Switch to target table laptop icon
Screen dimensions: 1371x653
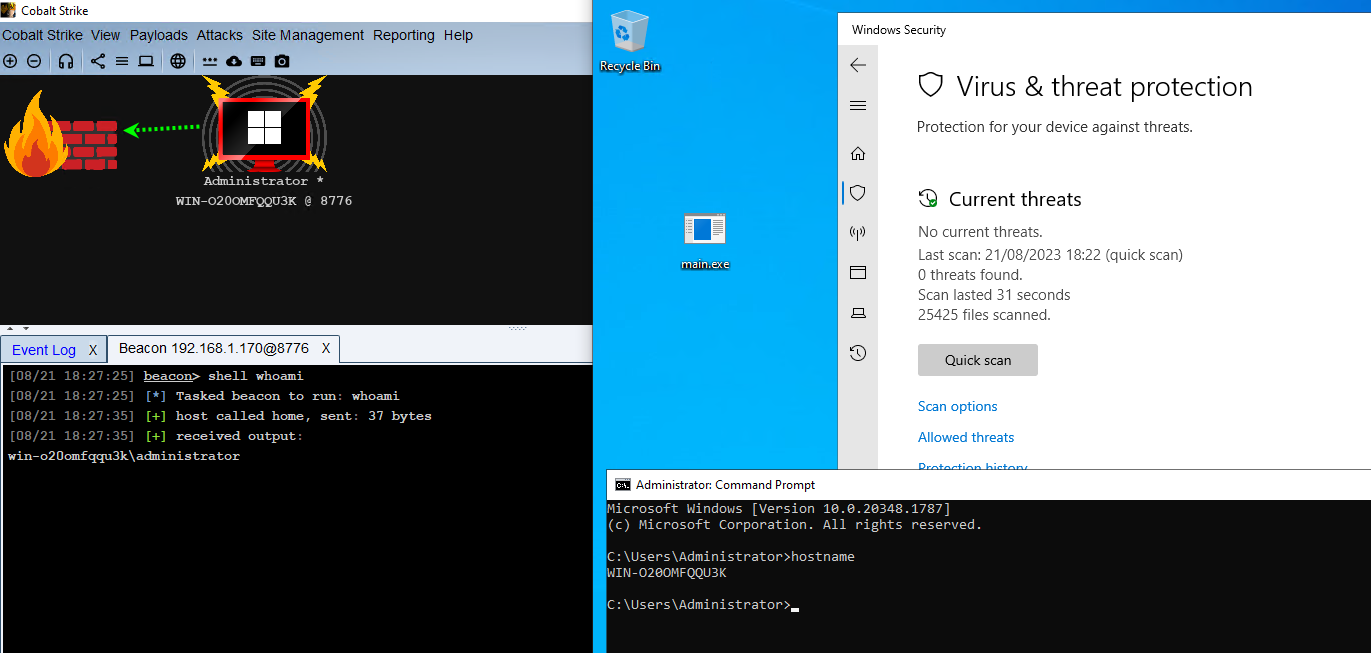(146, 61)
